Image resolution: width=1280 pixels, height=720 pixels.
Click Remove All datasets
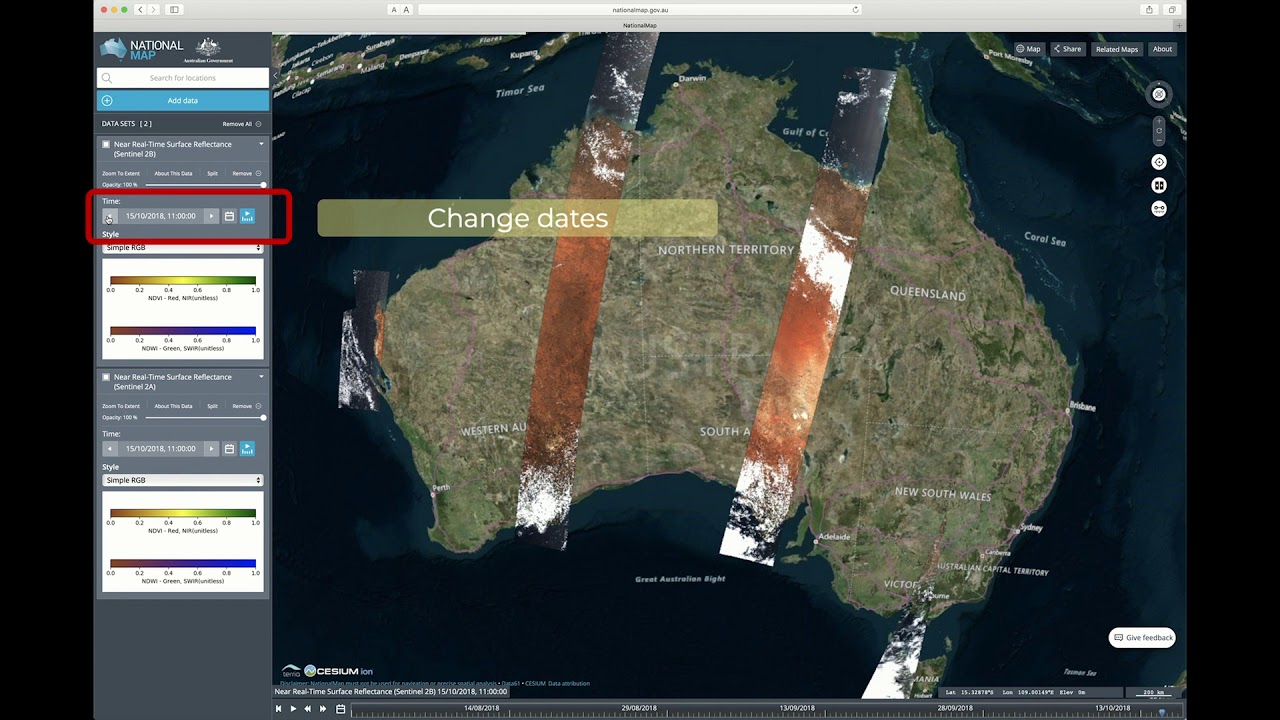pyautogui.click(x=241, y=124)
